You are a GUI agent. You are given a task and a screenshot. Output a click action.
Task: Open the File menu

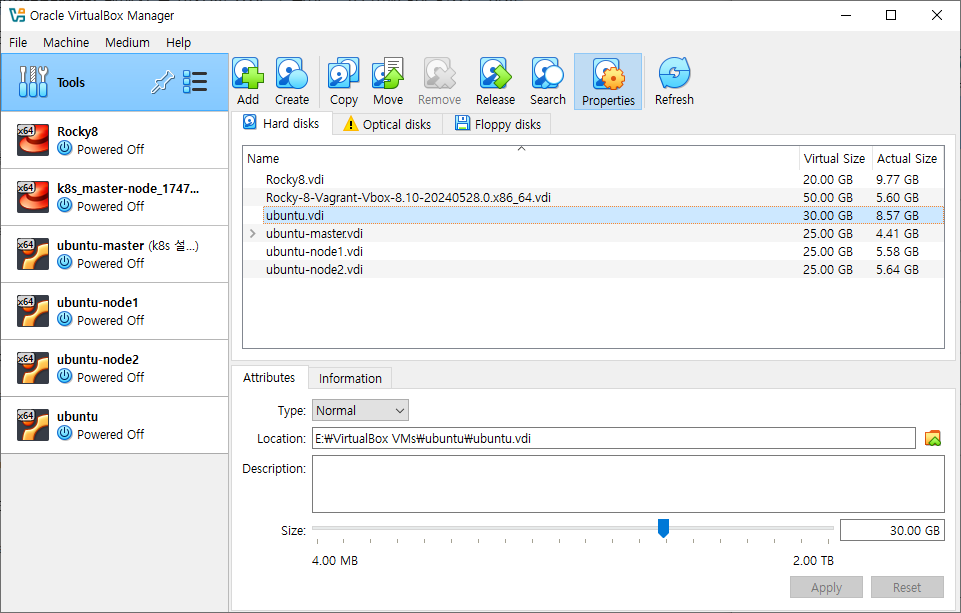pyautogui.click(x=18, y=42)
